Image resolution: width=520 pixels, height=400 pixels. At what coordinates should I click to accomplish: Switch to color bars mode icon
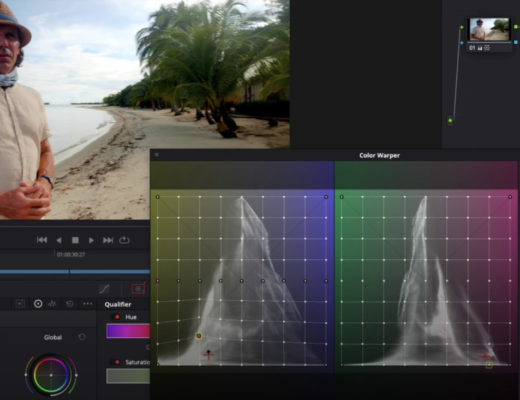(20, 304)
